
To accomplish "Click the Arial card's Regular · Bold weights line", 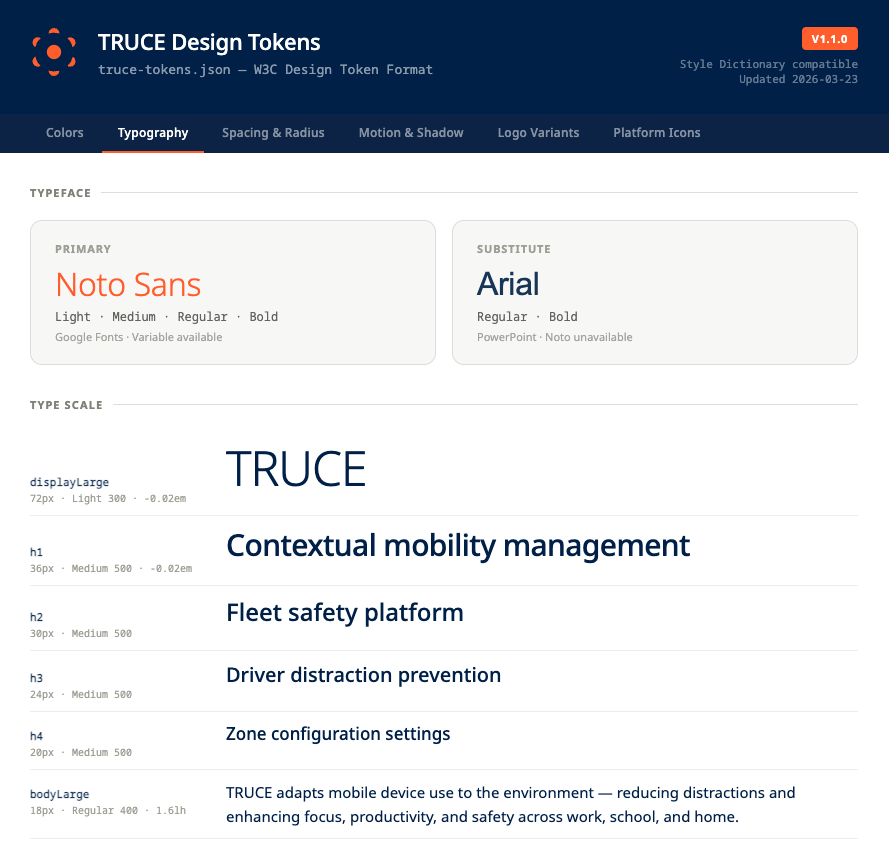I will (527, 316).
